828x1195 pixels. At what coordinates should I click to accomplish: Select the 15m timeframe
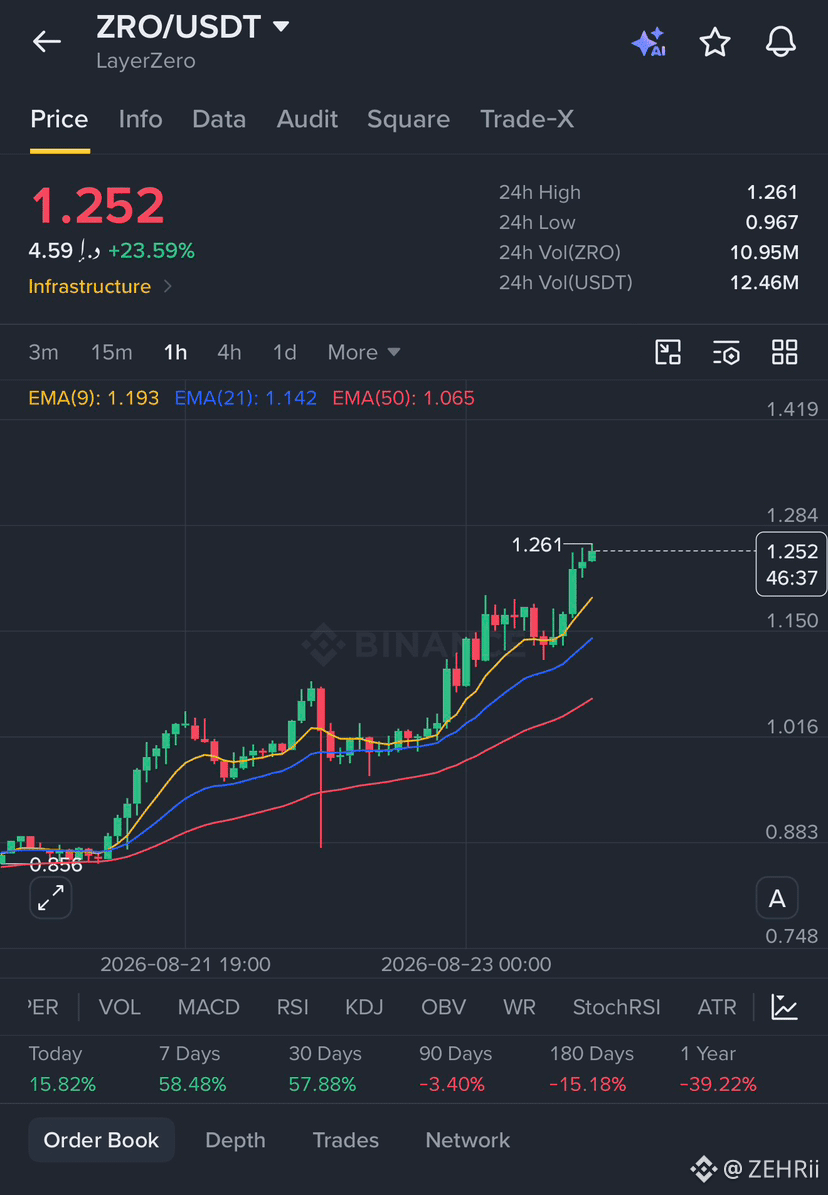[x=111, y=352]
